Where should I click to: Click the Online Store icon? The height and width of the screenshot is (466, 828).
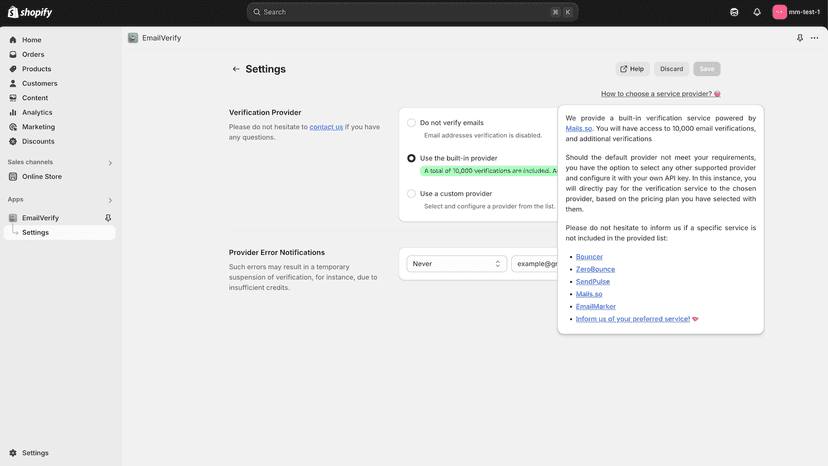(13, 176)
